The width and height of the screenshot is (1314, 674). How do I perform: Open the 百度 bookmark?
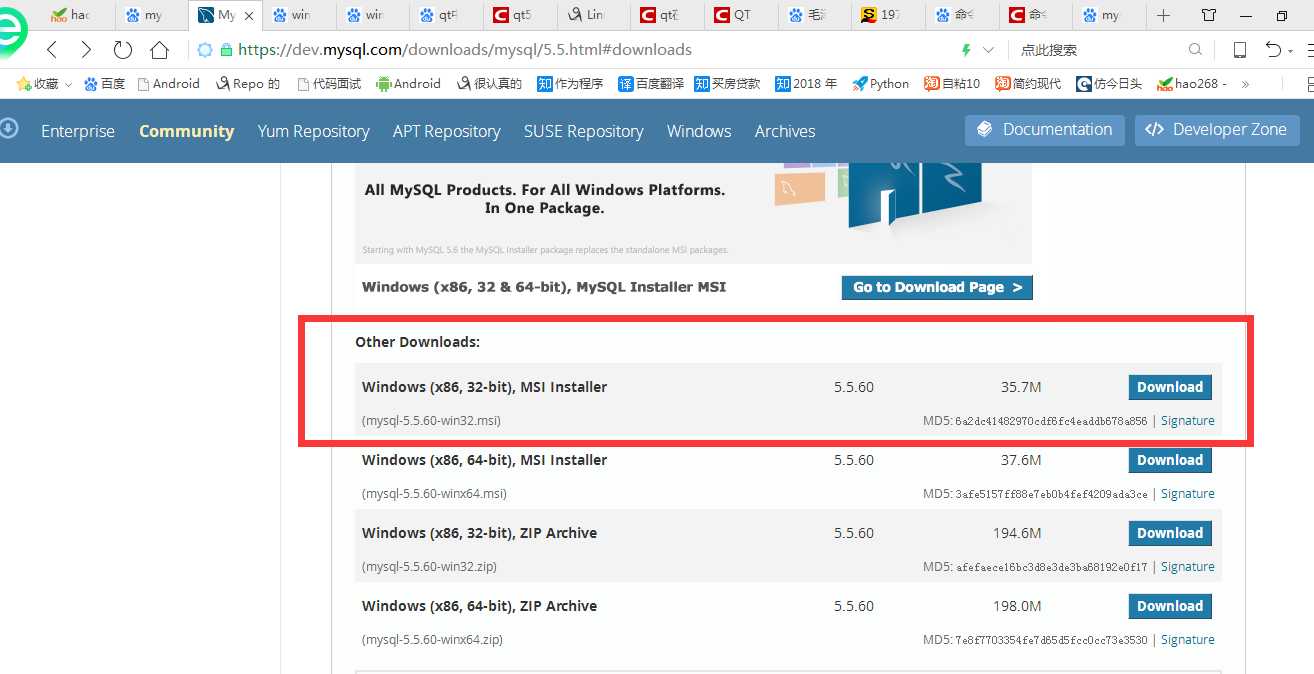point(105,84)
